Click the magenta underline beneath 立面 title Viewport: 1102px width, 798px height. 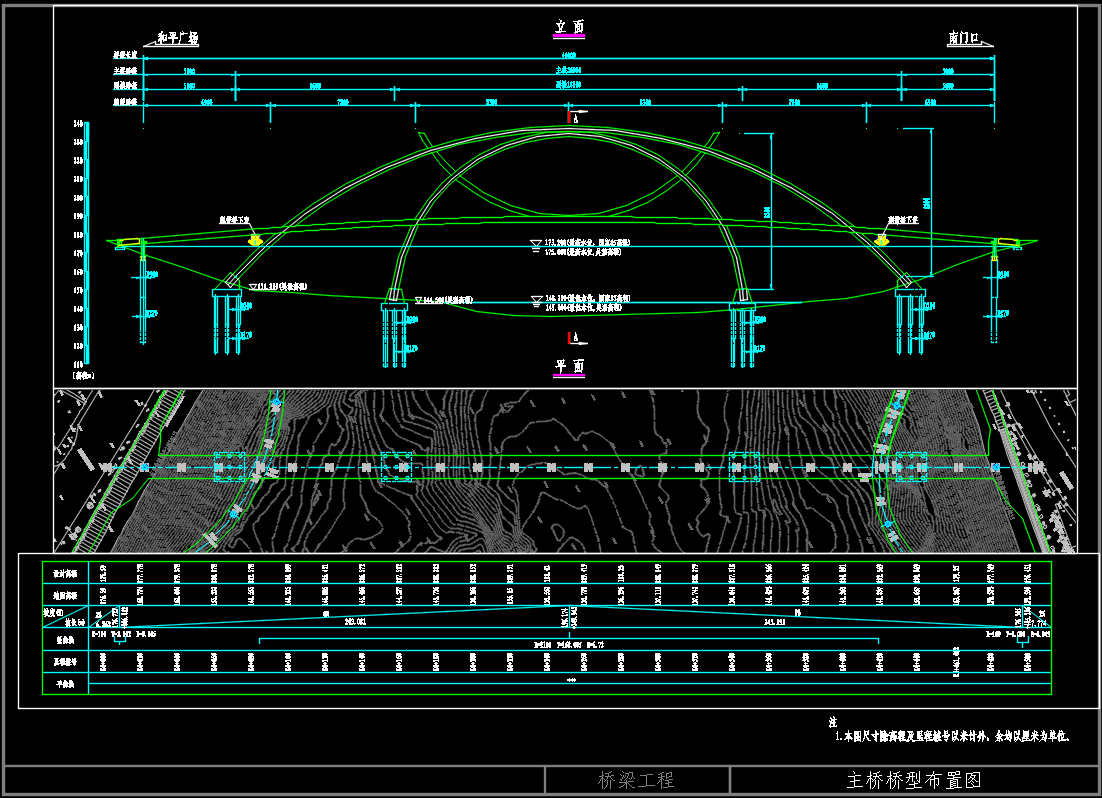[x=570, y=37]
